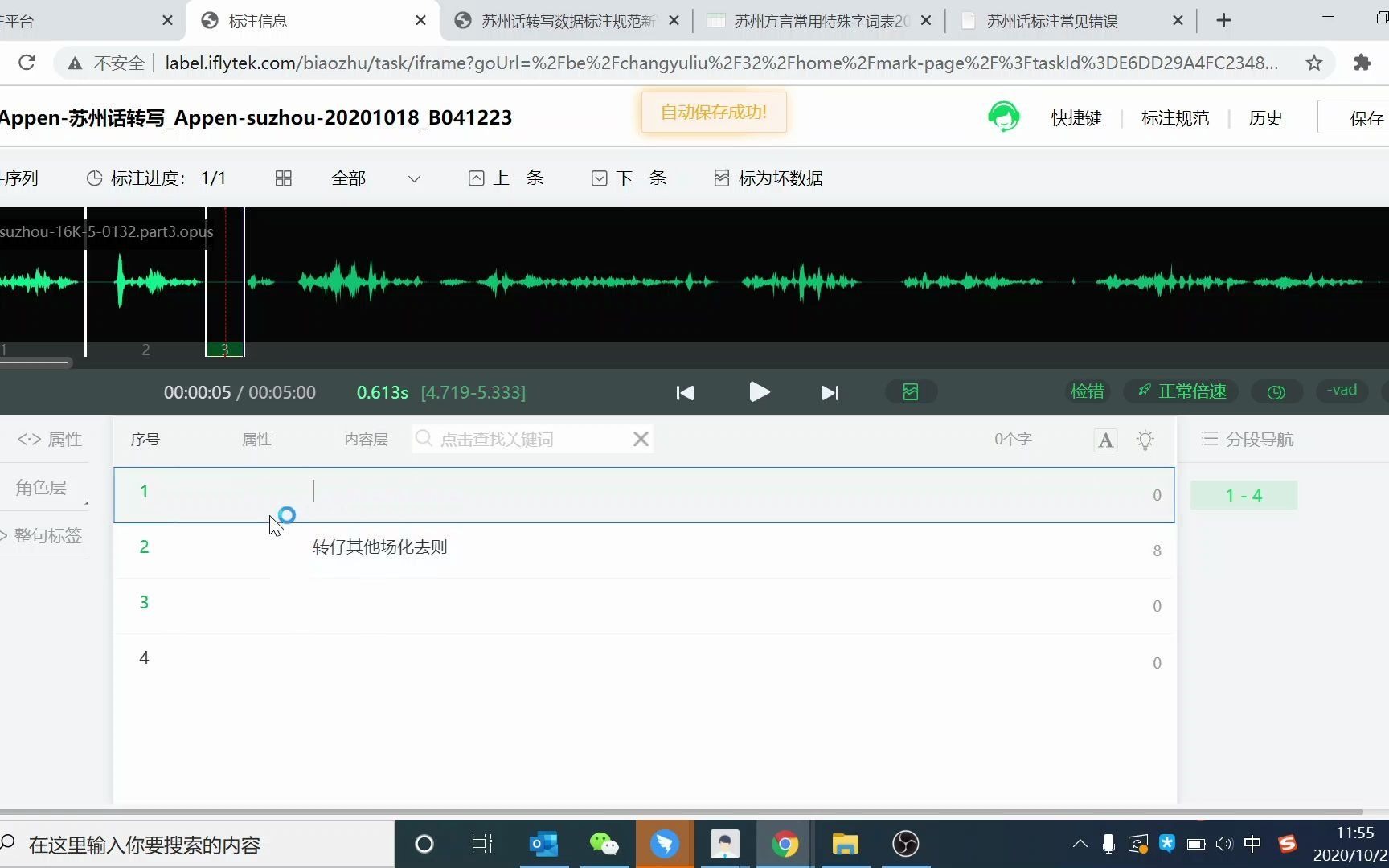Enable the 检错 error check button
Image resolution: width=1389 pixels, height=868 pixels.
(x=1088, y=391)
